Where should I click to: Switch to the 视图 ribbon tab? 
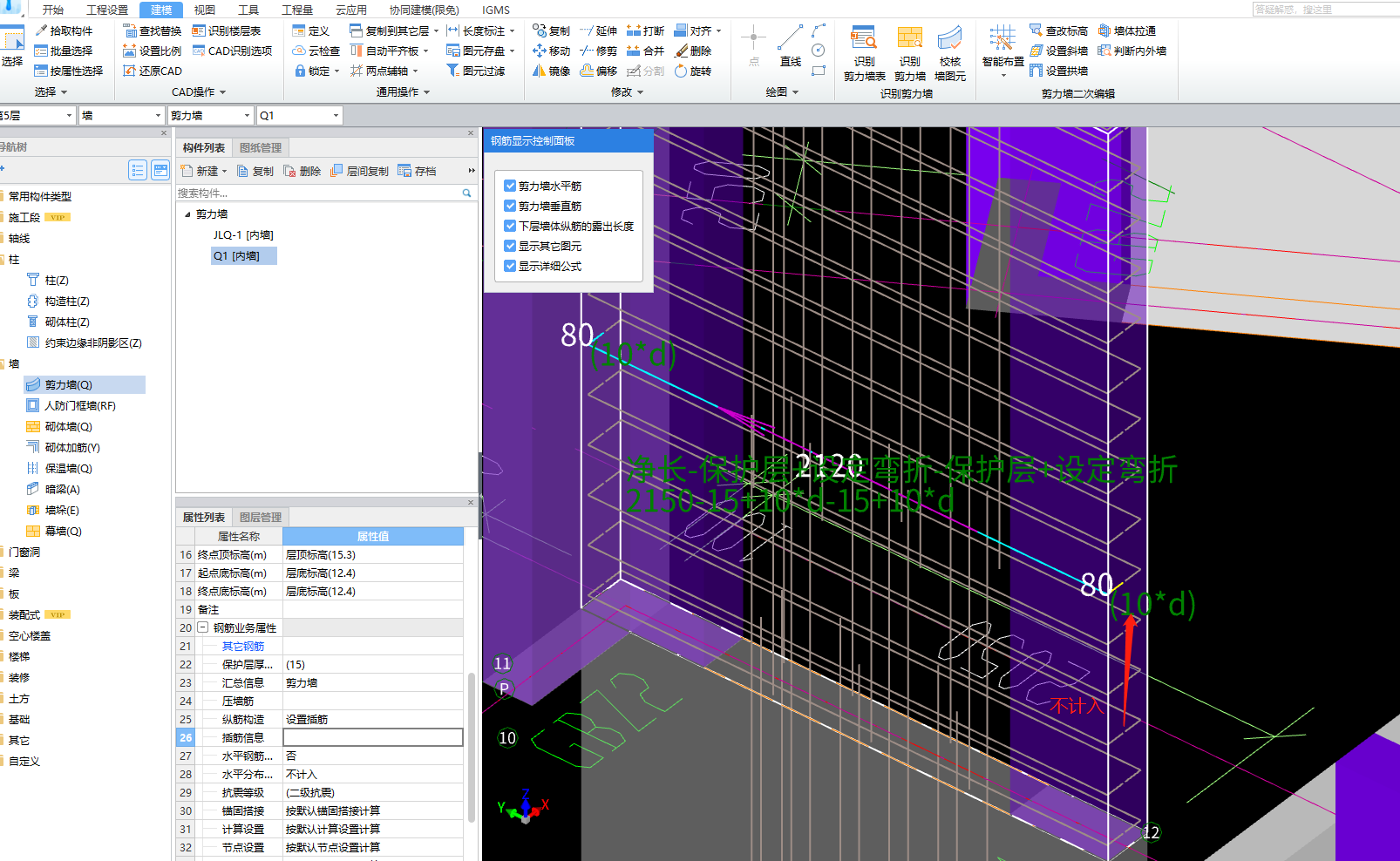(205, 10)
